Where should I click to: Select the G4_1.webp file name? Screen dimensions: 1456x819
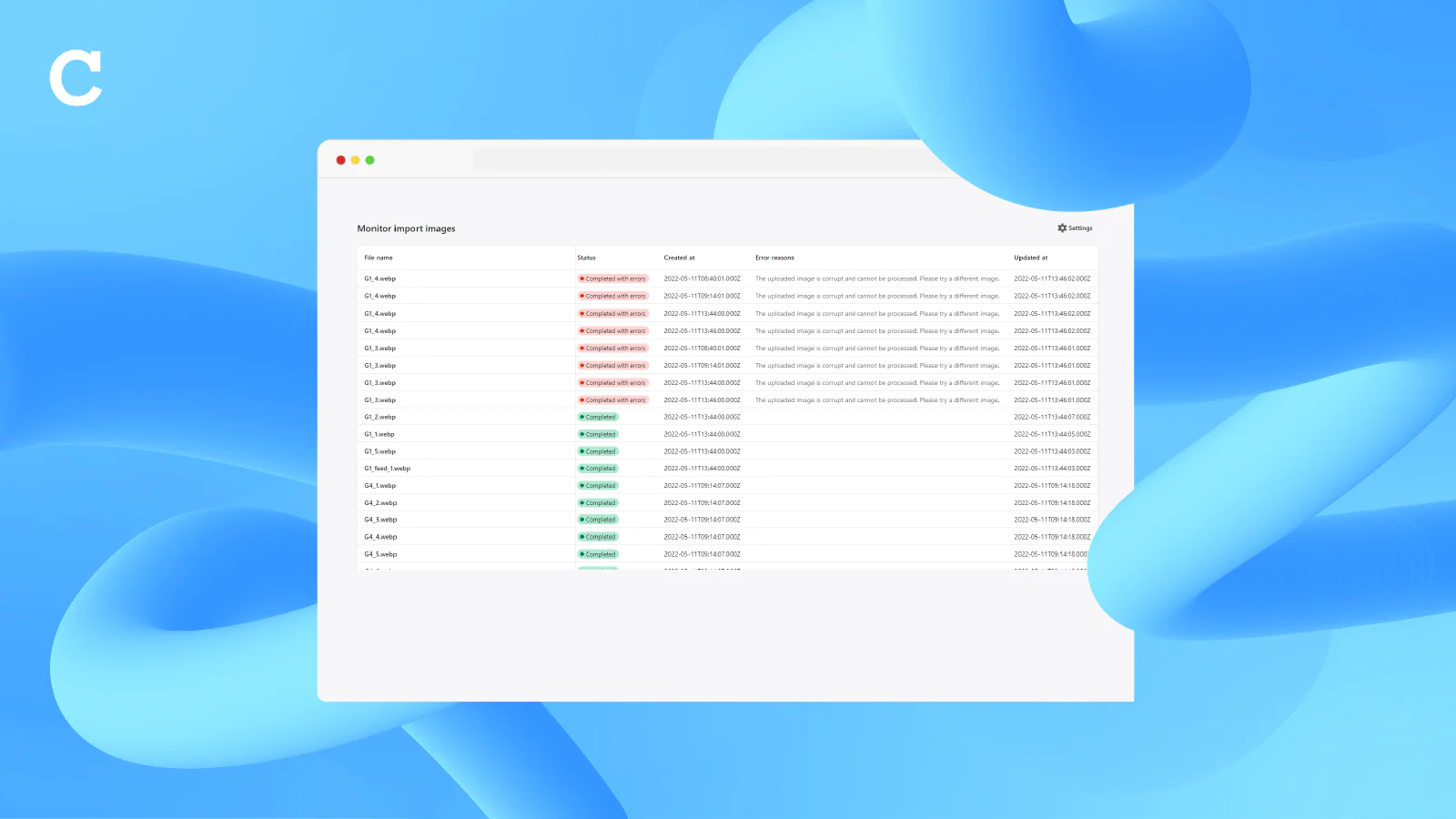pyautogui.click(x=380, y=486)
